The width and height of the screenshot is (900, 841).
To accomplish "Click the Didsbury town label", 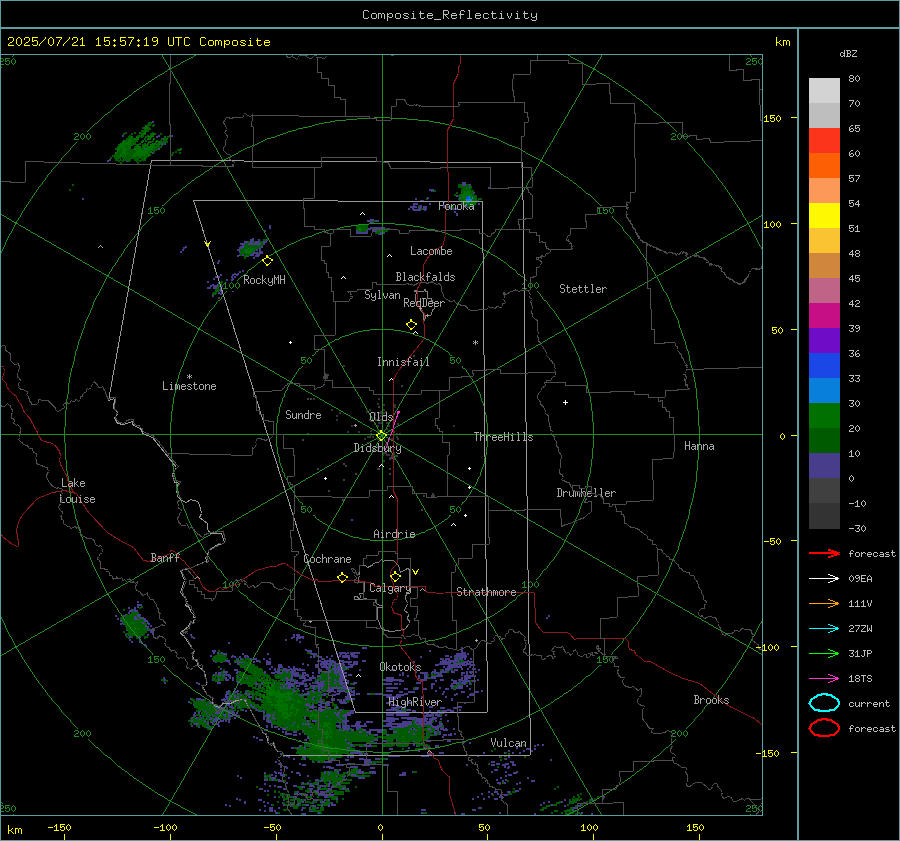I will click(x=377, y=448).
